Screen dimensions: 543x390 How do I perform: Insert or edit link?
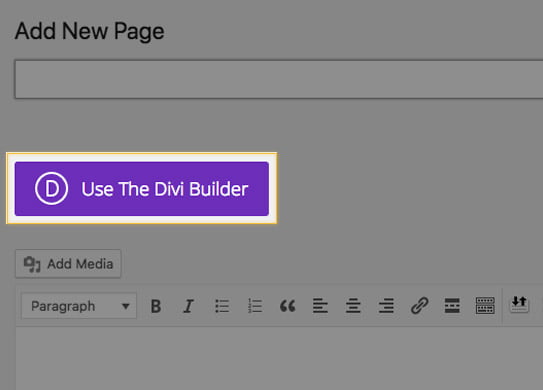tap(419, 306)
